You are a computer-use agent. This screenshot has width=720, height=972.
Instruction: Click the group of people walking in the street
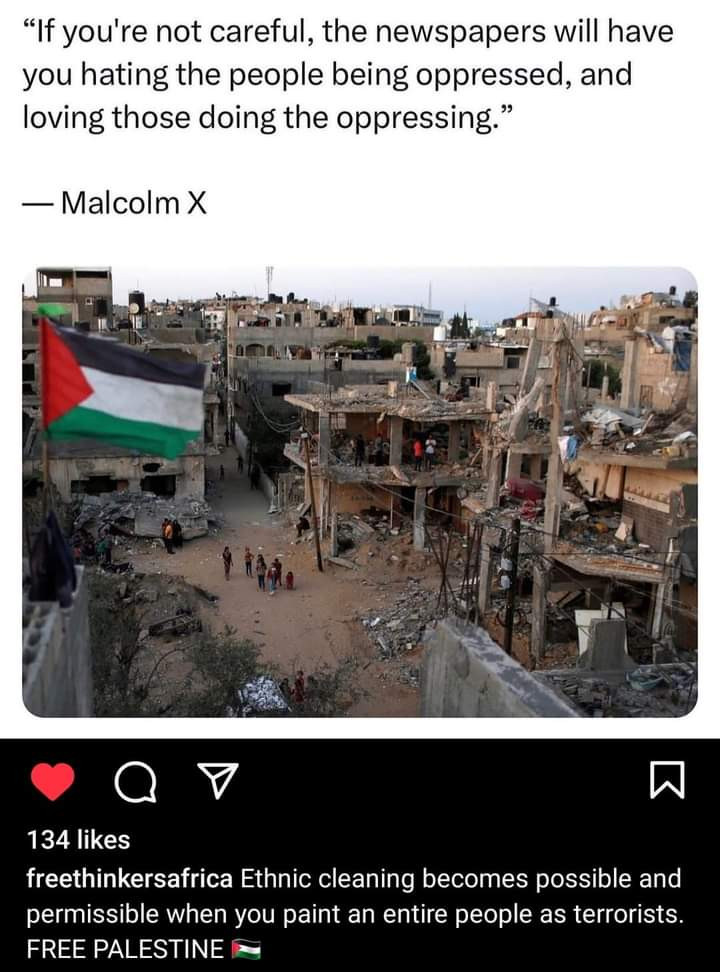[x=259, y=570]
